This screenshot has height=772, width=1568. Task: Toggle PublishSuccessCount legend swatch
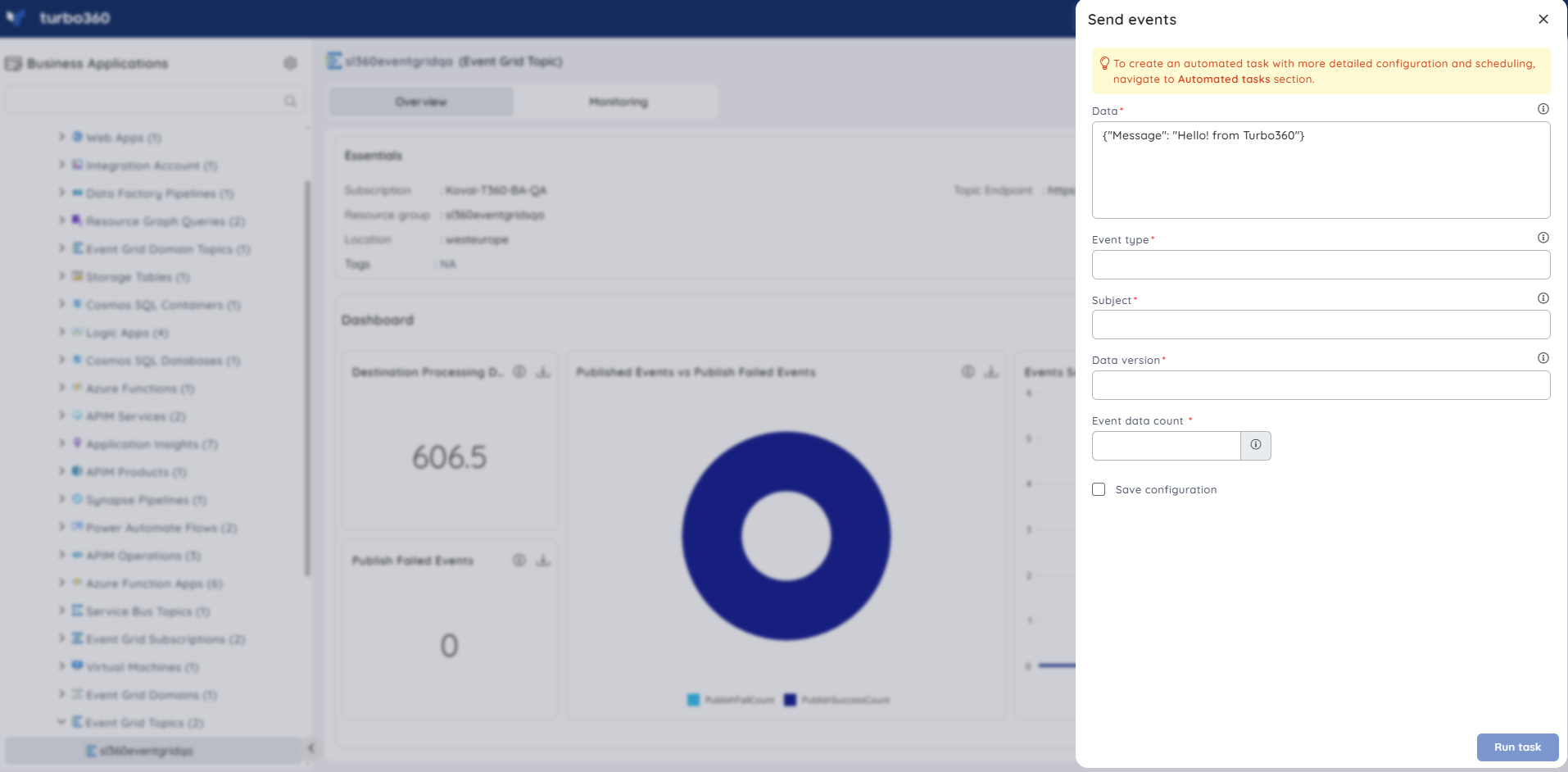pyautogui.click(x=790, y=700)
